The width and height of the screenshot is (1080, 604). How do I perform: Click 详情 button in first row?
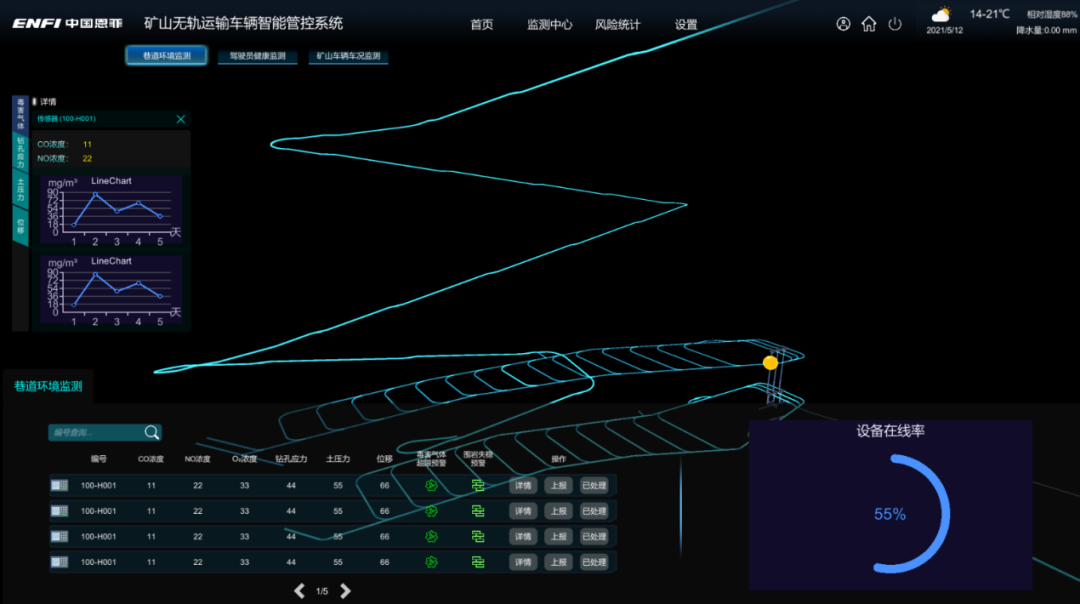[x=522, y=485]
